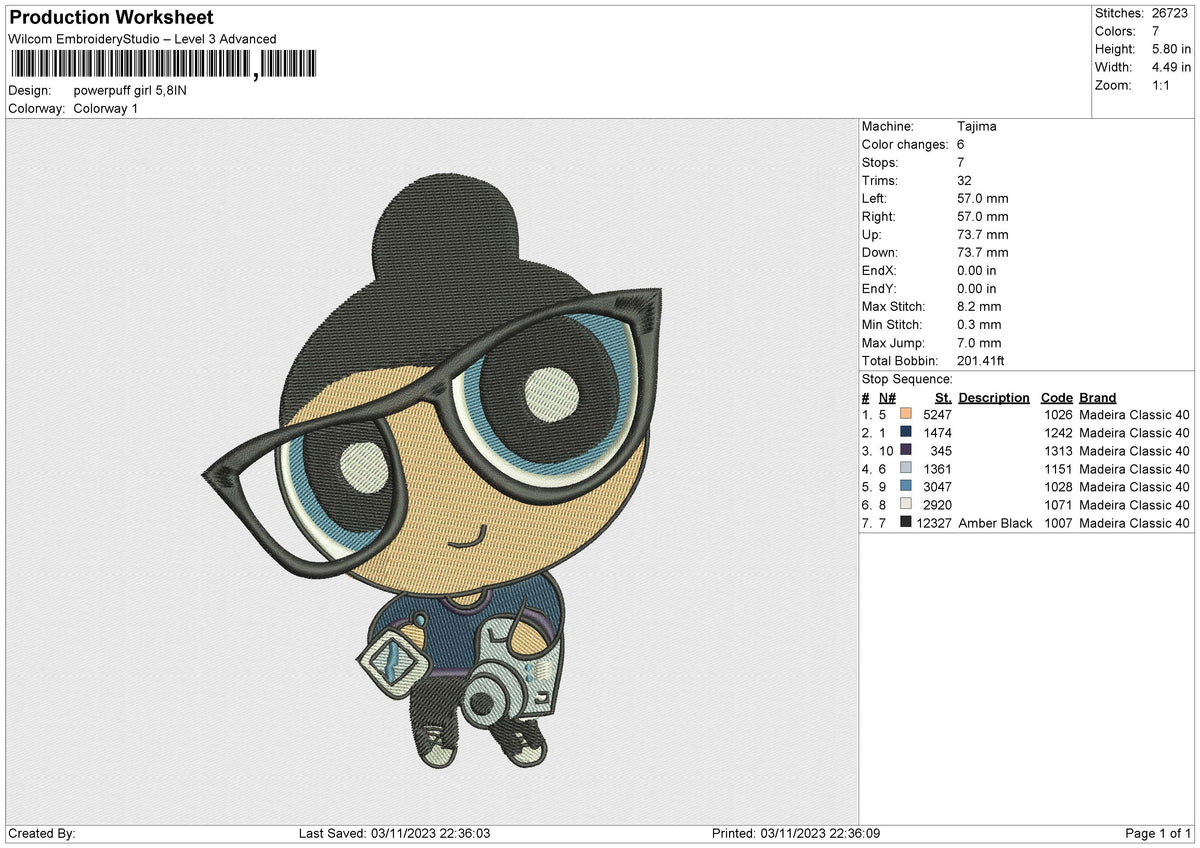Click the 'Production Worksheet' title
1200x848 pixels.
click(111, 18)
